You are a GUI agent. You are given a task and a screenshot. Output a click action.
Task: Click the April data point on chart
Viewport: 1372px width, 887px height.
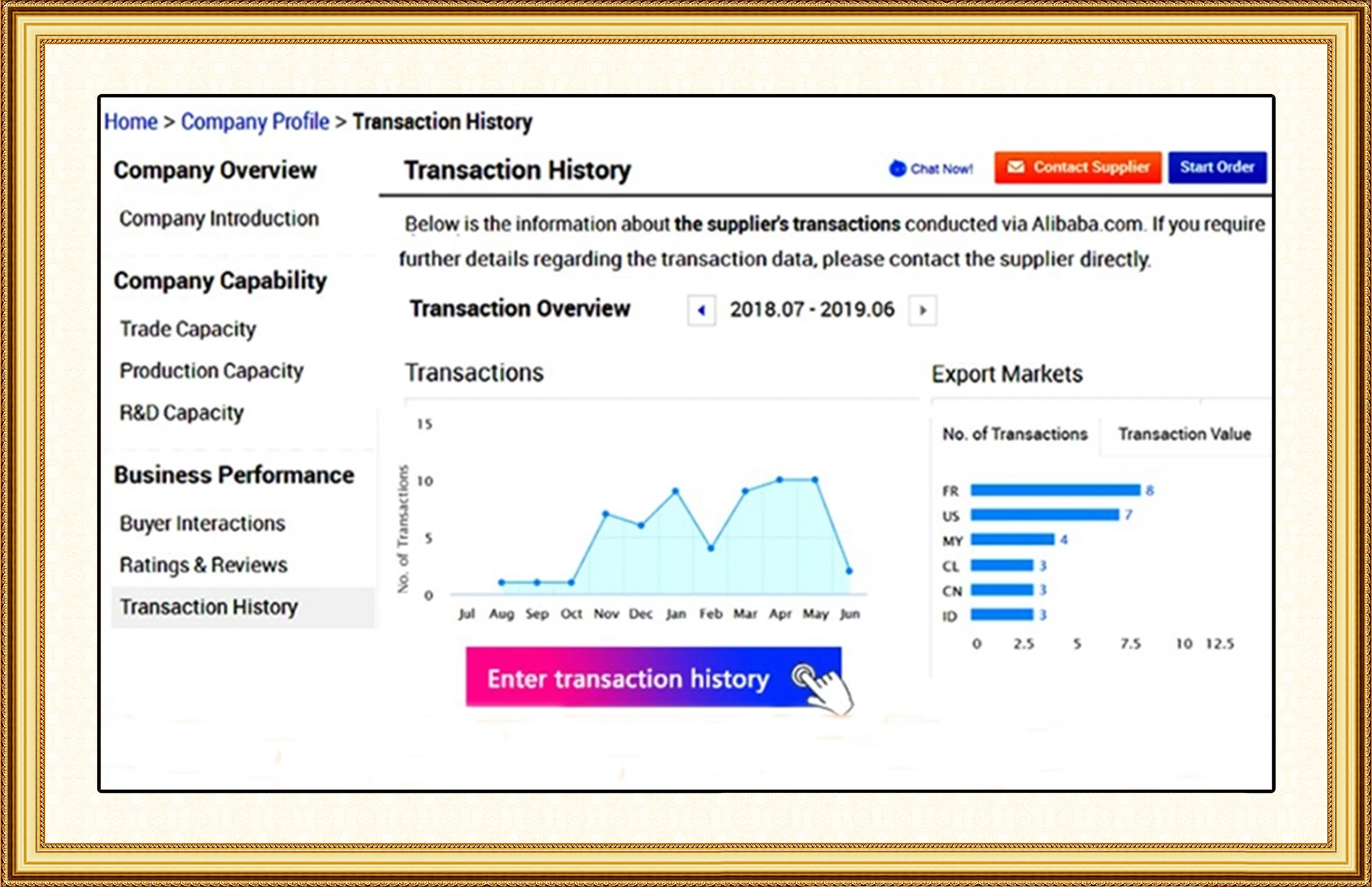[x=780, y=480]
